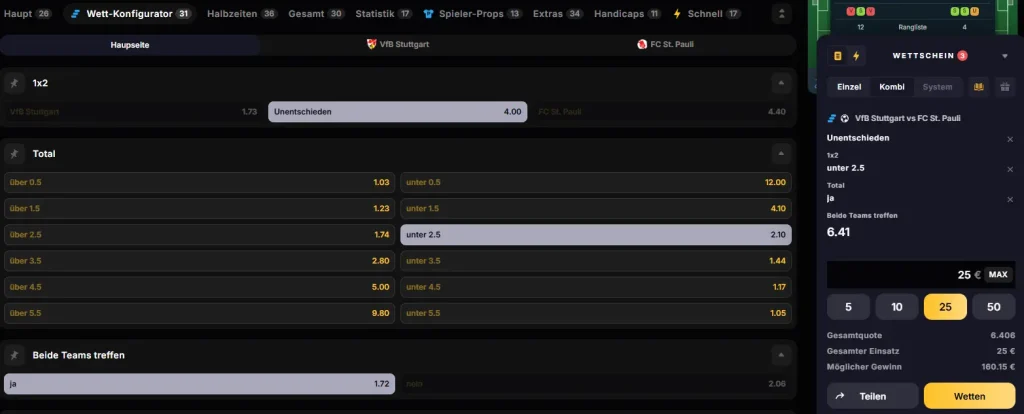Select VfB Stuttgart win at 1.73

[x=133, y=112]
